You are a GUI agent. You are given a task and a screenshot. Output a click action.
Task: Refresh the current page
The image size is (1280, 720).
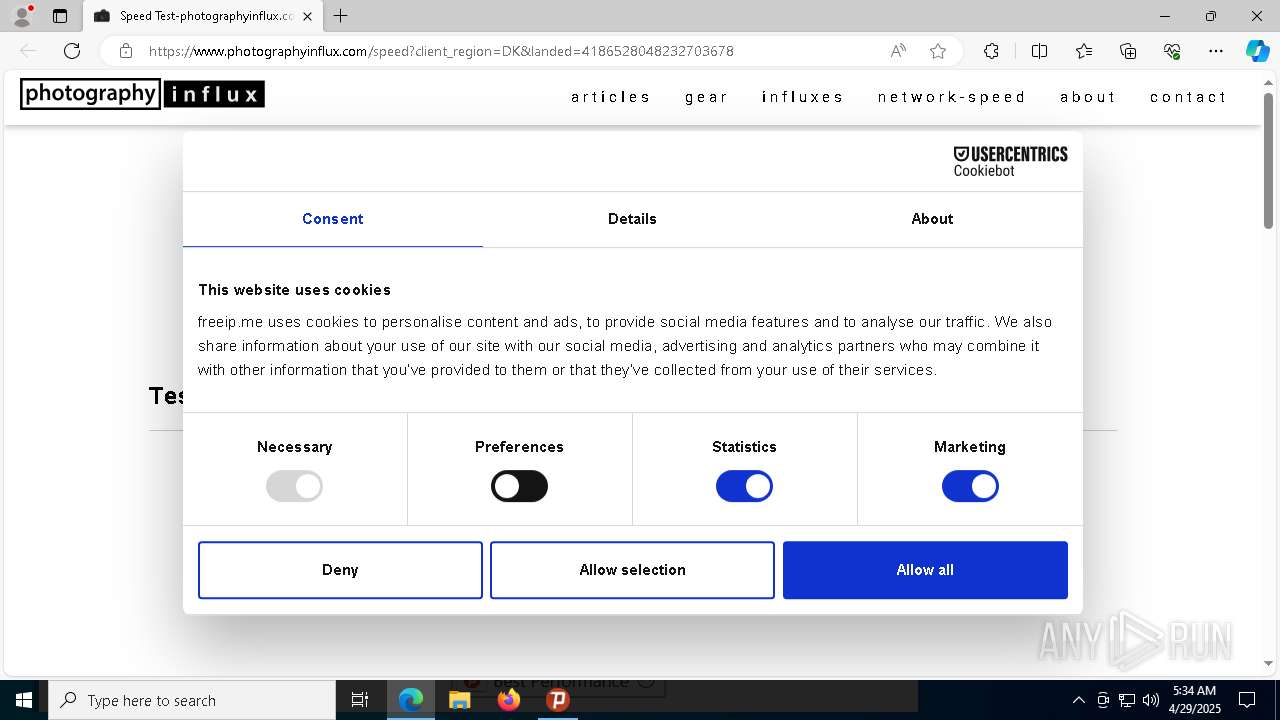coord(72,51)
